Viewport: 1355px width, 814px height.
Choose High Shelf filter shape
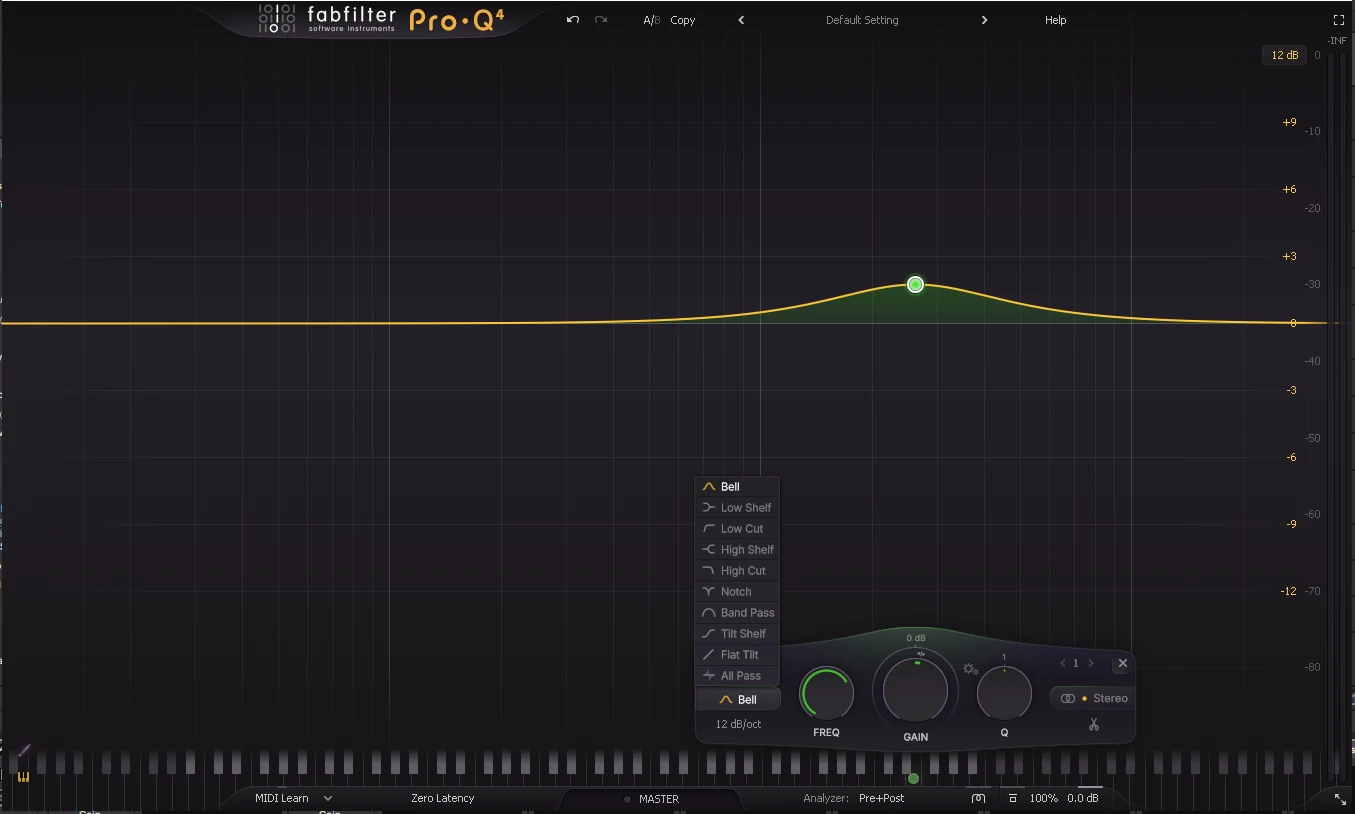coord(737,550)
